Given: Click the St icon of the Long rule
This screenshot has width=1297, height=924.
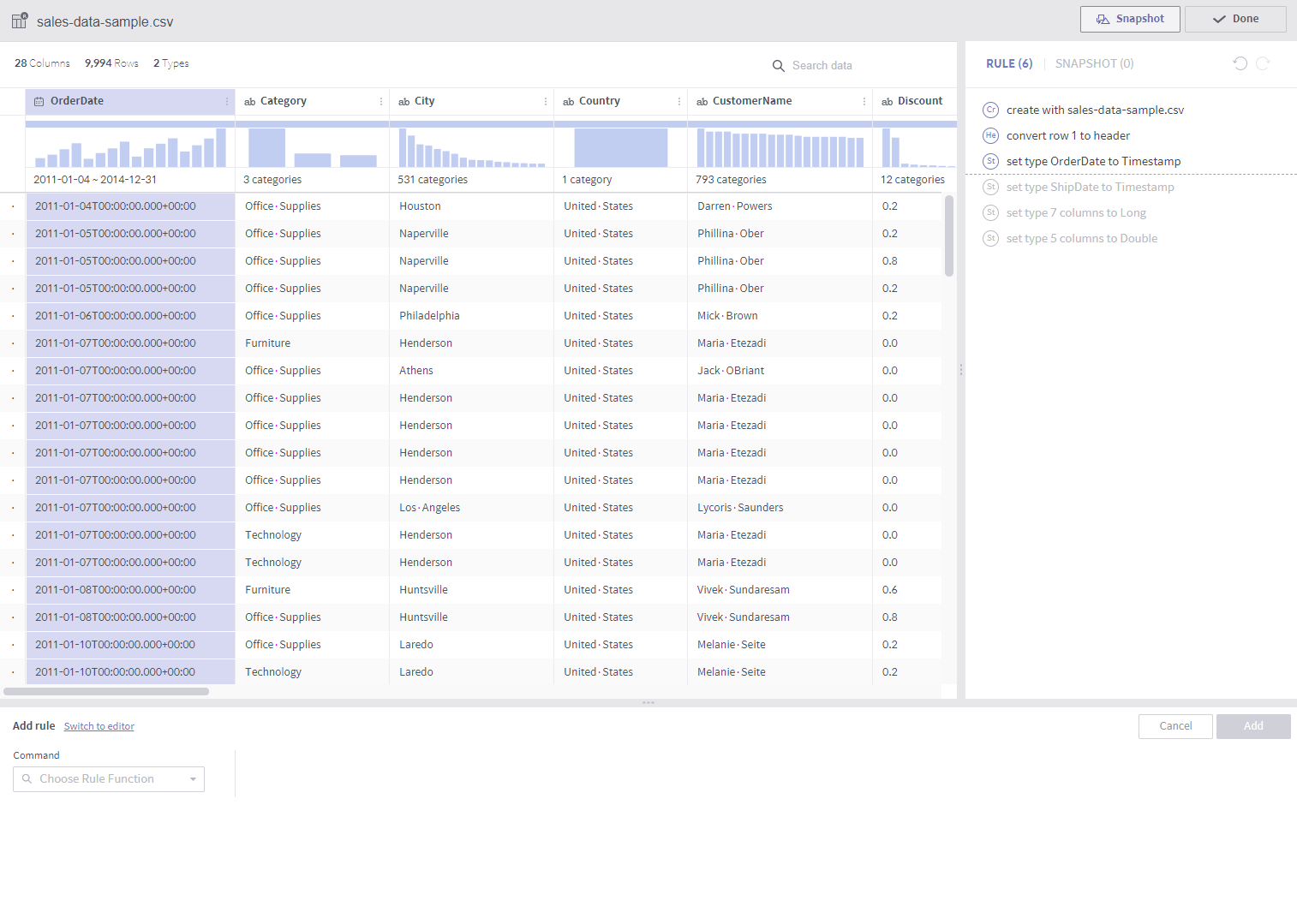Looking at the screenshot, I should [990, 212].
